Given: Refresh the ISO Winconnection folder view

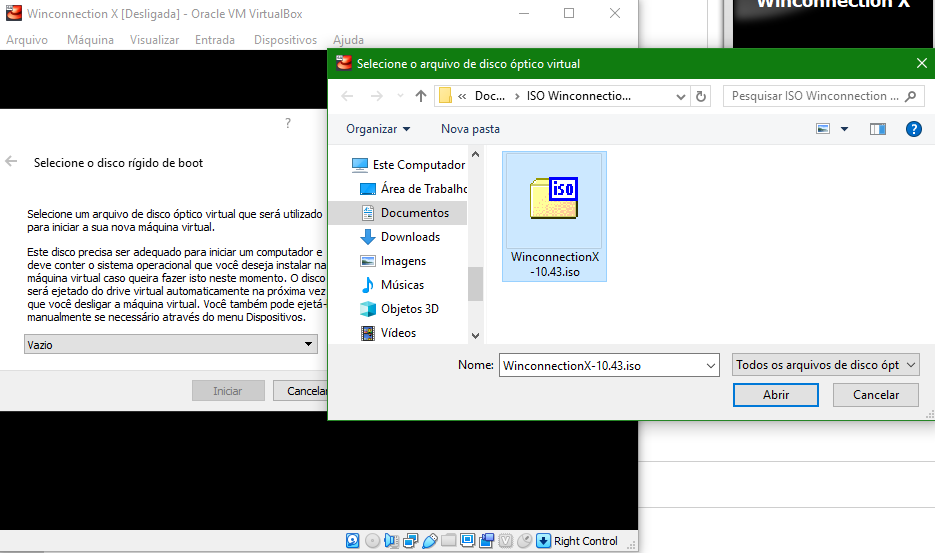Looking at the screenshot, I should (x=701, y=96).
